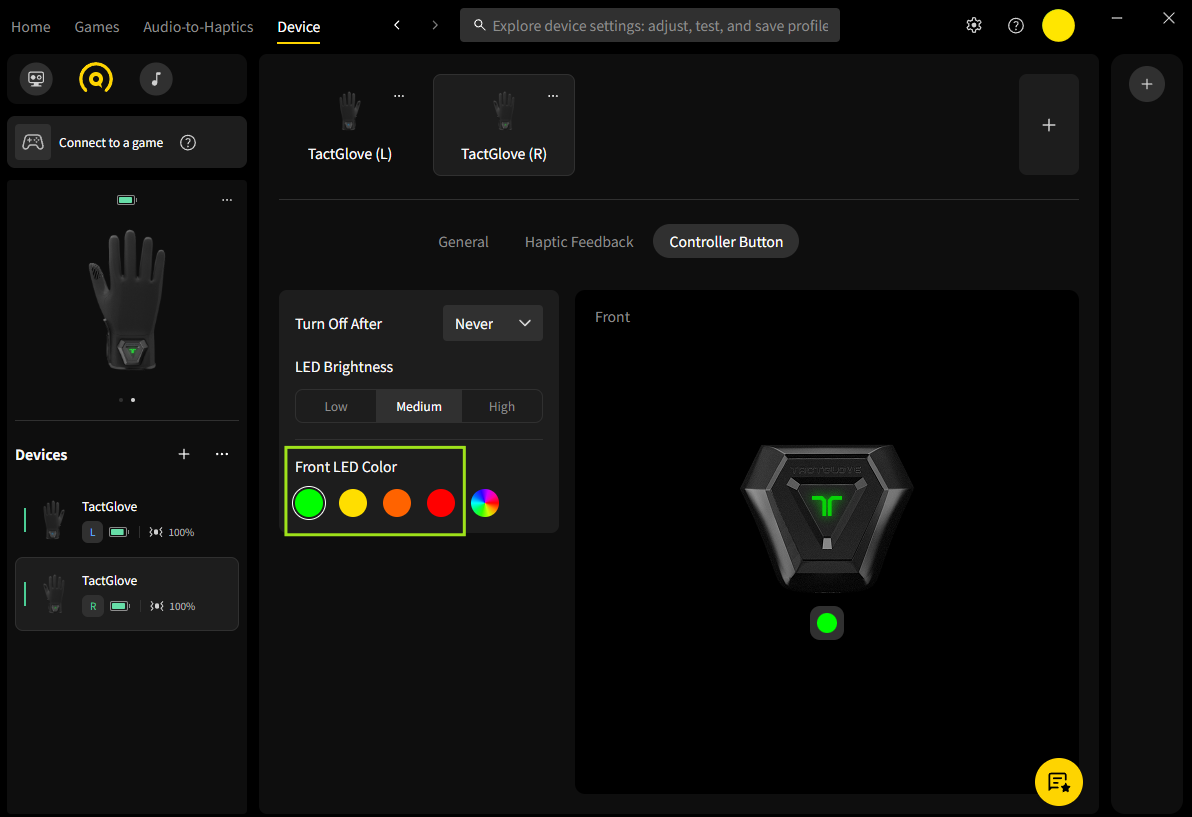Select the music note mode icon
Image resolution: width=1192 pixels, height=817 pixels.
tap(156, 79)
